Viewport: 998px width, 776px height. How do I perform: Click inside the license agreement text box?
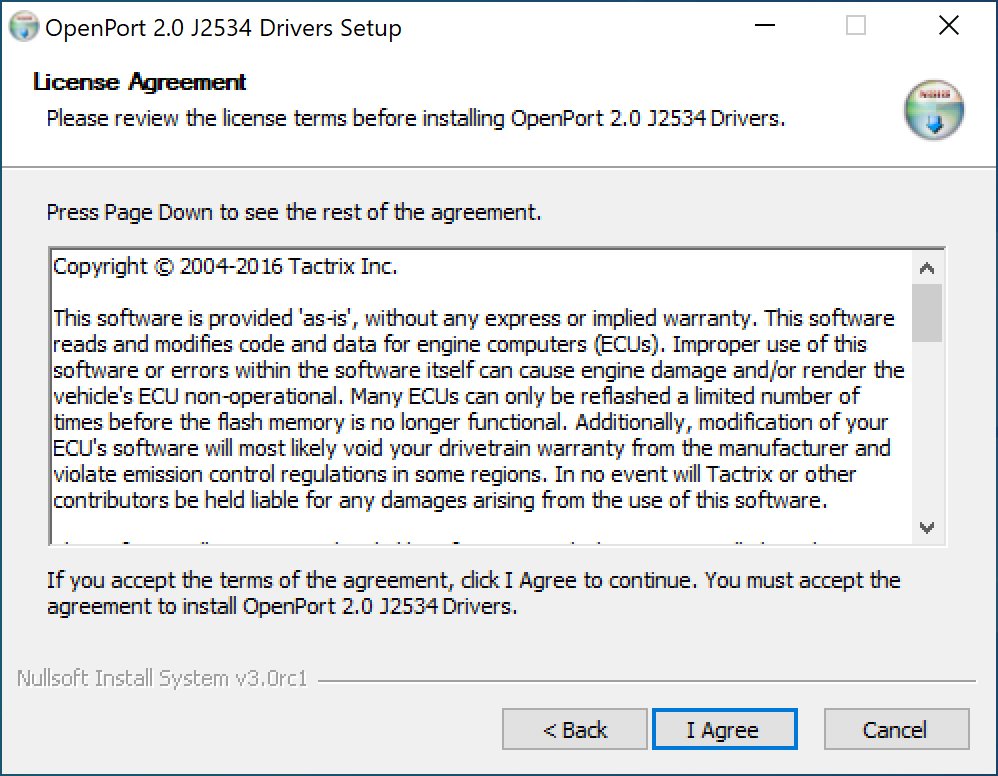point(481,397)
